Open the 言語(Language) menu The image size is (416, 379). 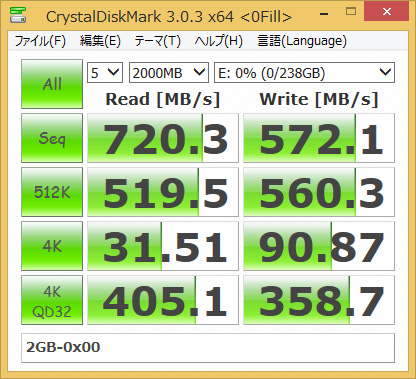point(302,41)
